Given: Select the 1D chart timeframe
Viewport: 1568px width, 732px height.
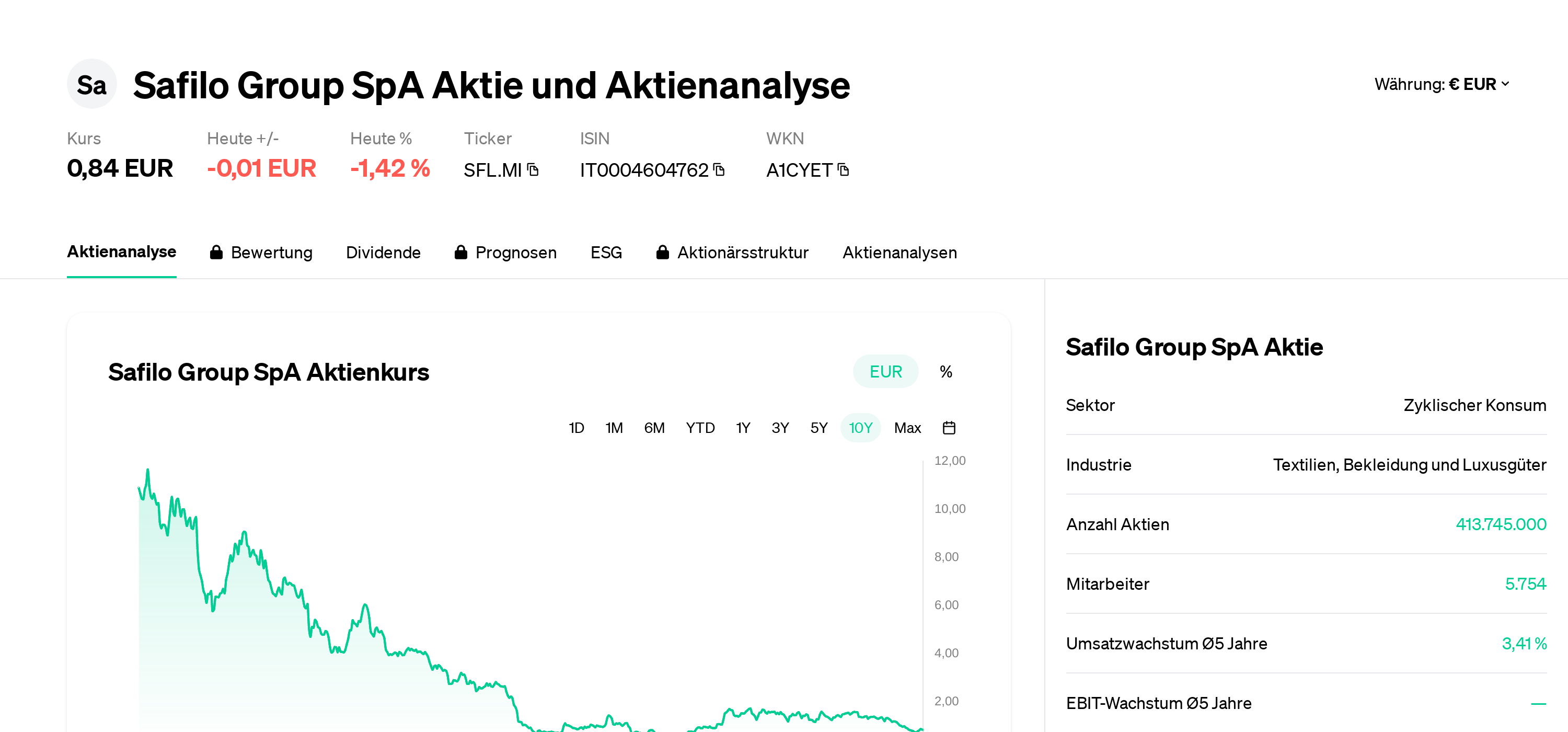Looking at the screenshot, I should tap(576, 428).
